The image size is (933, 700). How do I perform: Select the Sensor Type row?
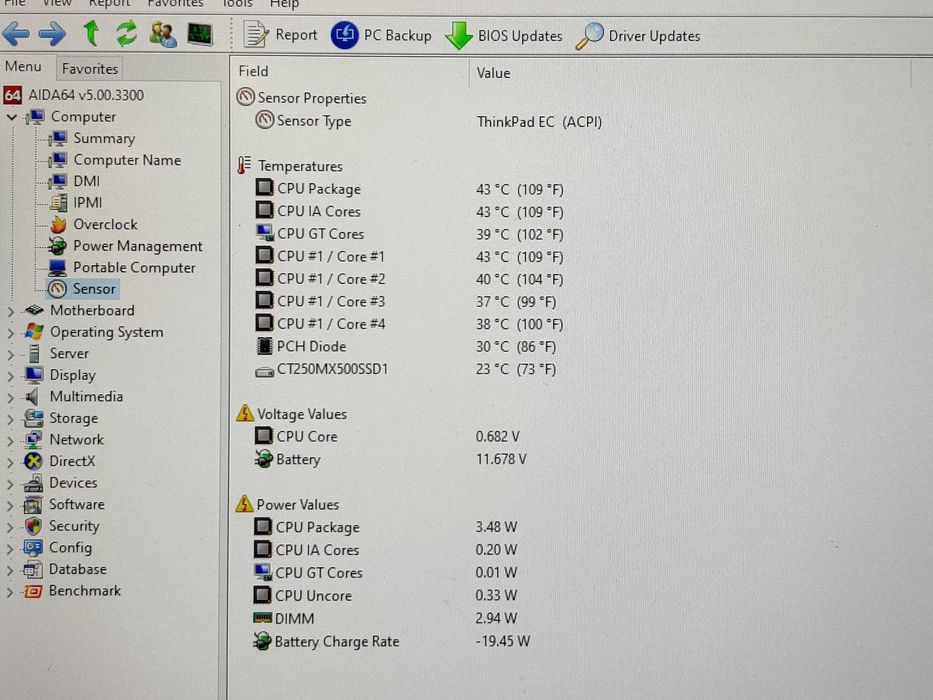[428, 121]
